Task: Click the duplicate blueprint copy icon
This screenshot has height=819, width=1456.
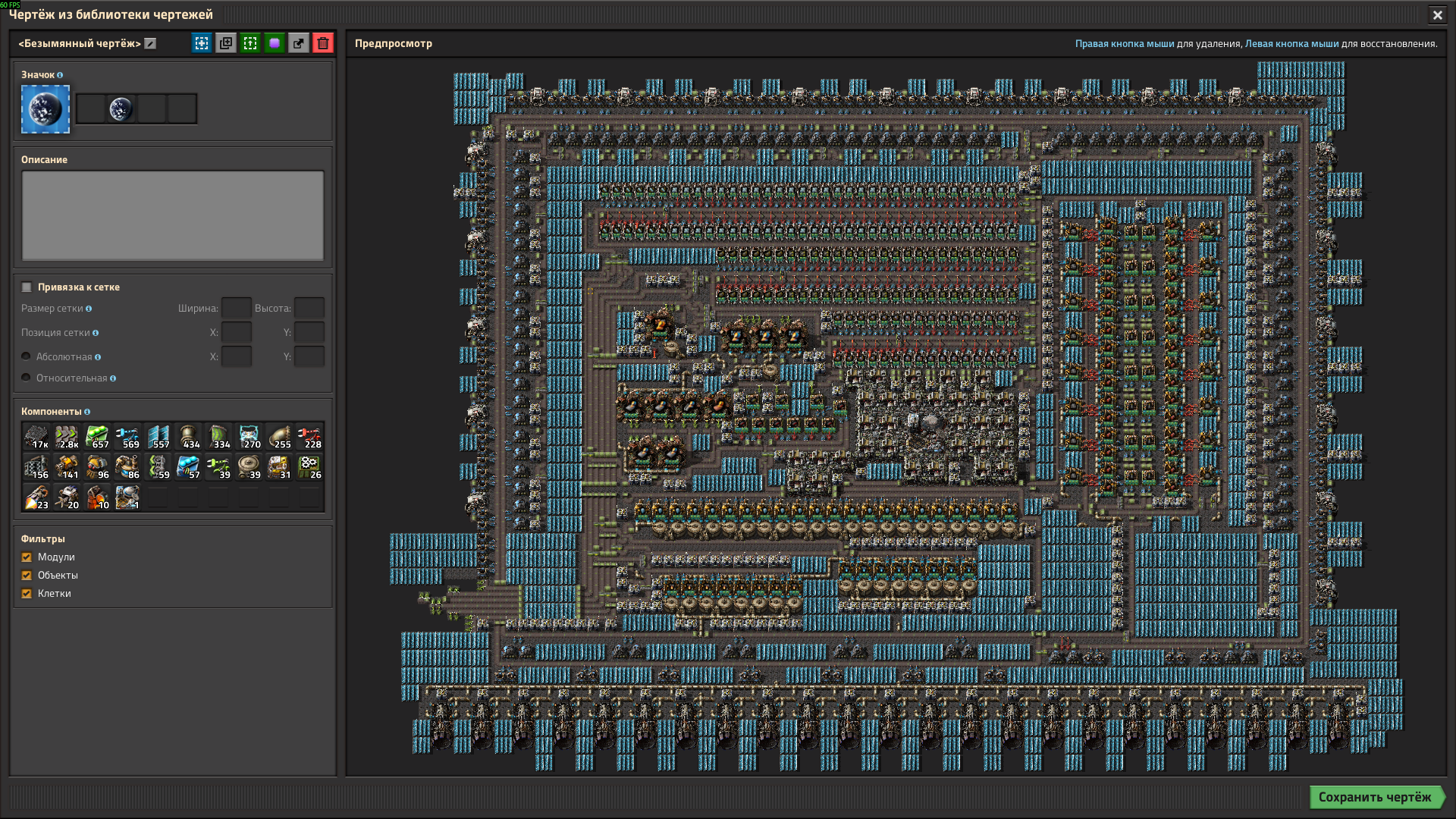Action: [x=226, y=43]
